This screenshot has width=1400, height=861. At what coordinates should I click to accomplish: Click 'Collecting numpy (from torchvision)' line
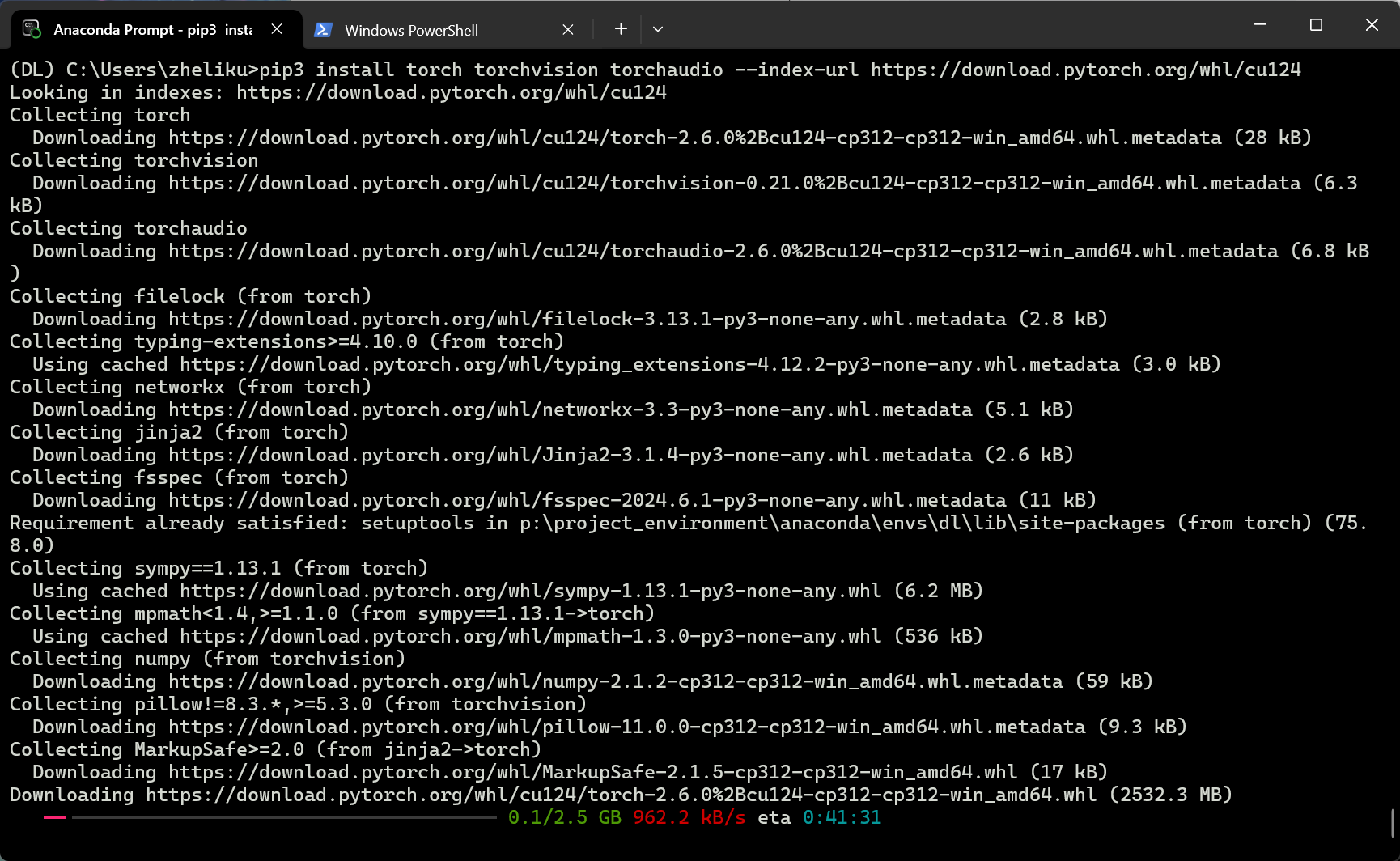207,659
